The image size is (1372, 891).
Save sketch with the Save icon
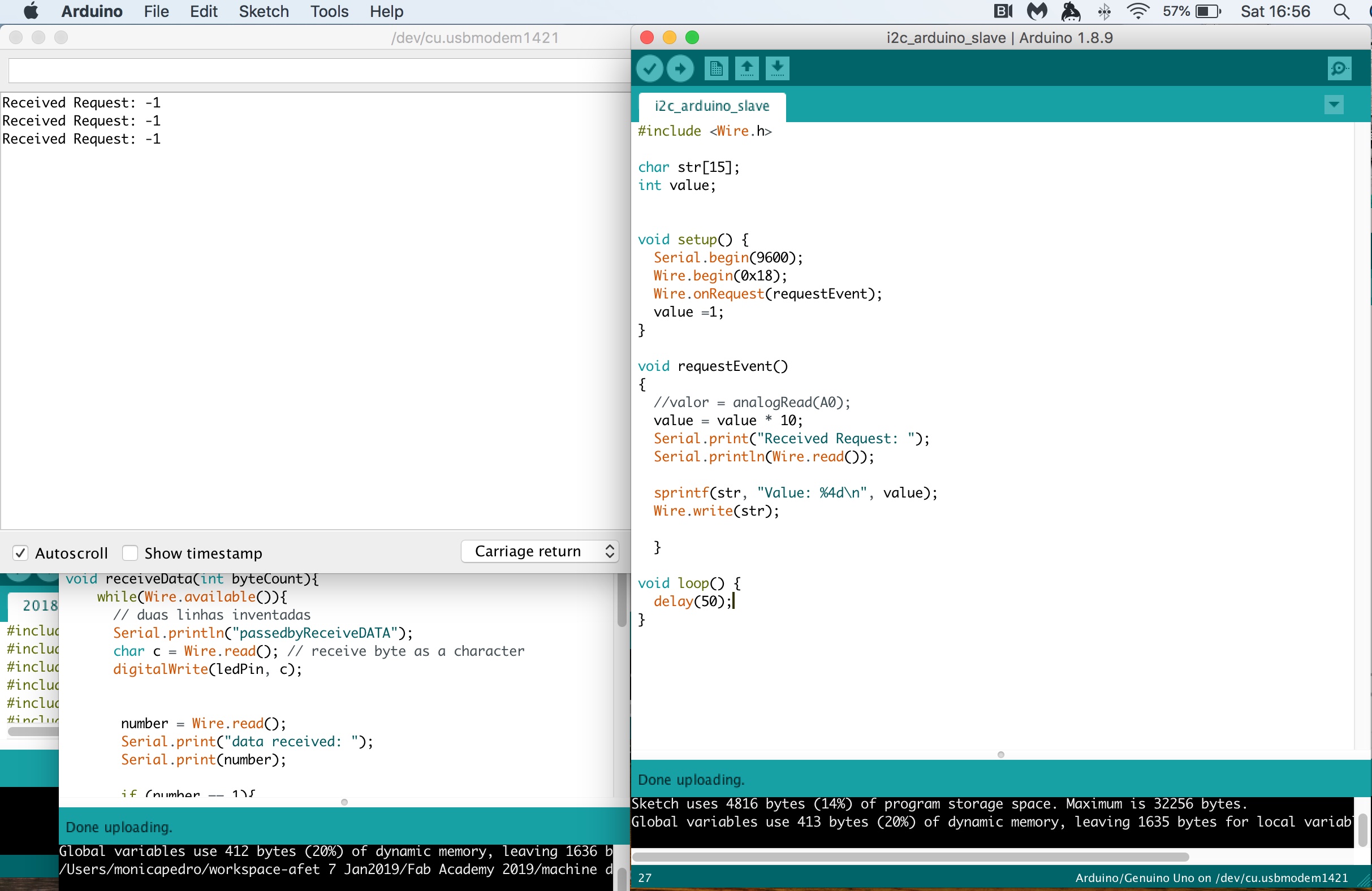coord(778,68)
